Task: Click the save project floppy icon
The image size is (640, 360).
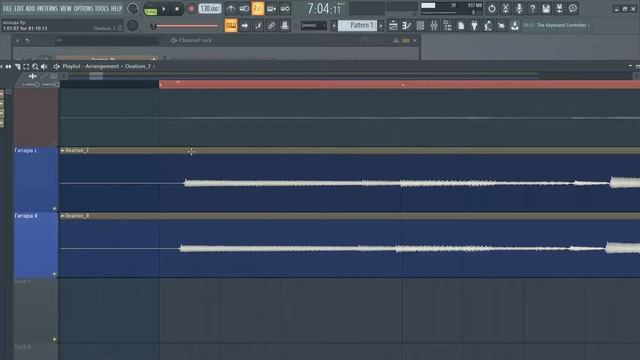Action: (x=546, y=9)
